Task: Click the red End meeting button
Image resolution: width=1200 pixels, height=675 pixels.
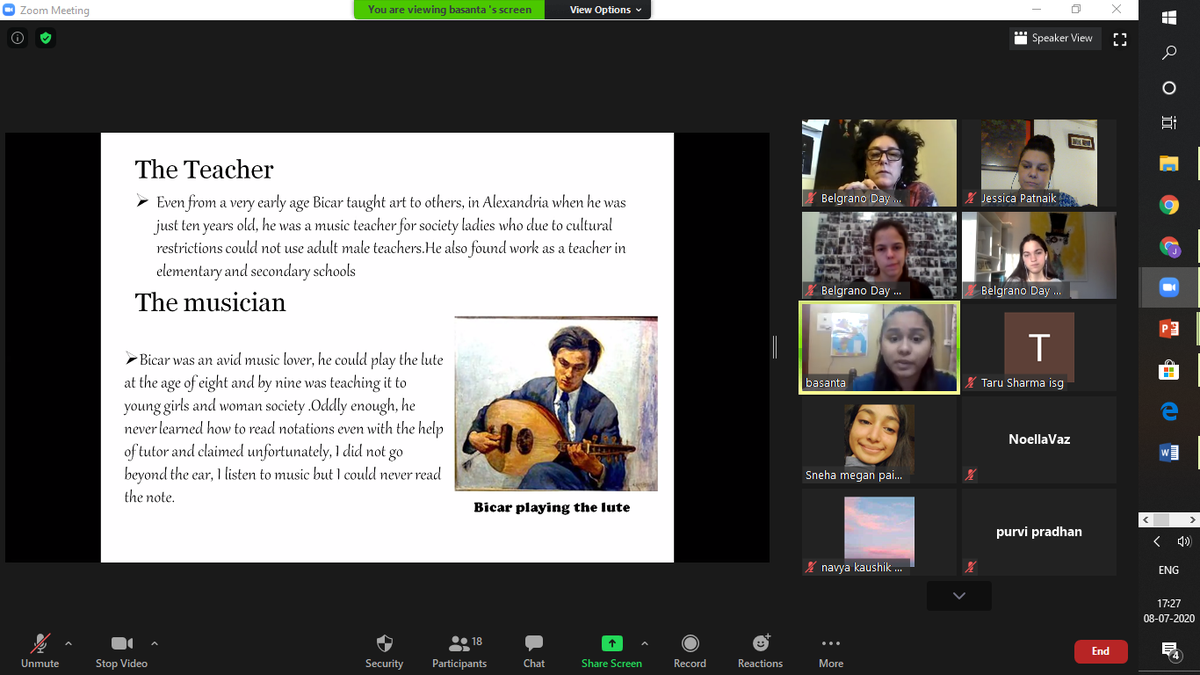Action: click(x=1100, y=651)
